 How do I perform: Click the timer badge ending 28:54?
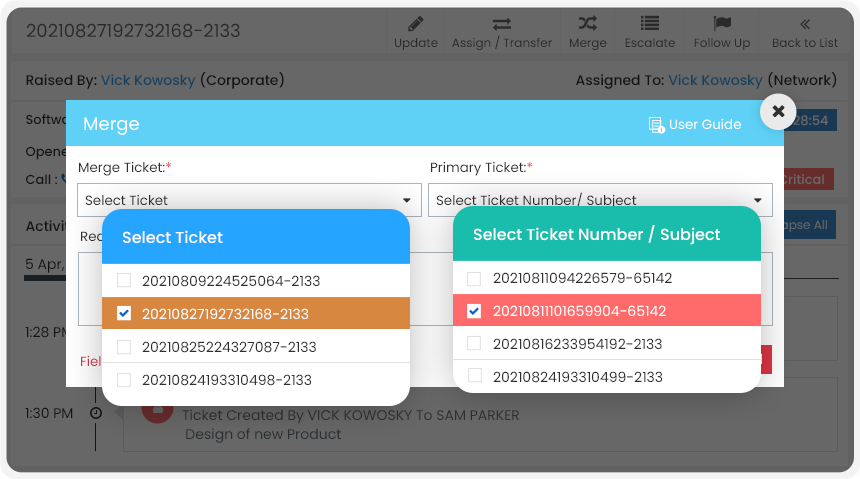click(810, 121)
